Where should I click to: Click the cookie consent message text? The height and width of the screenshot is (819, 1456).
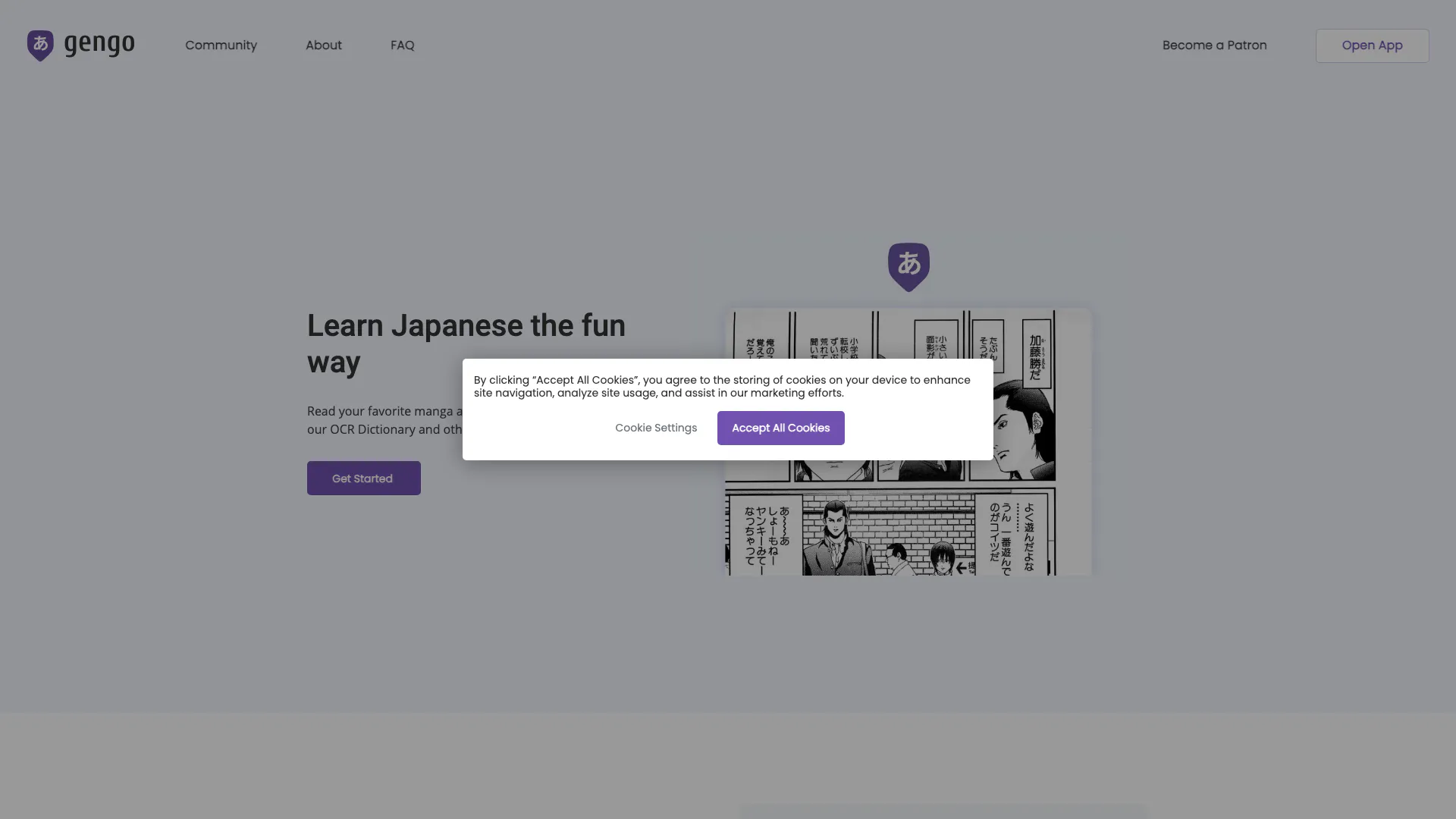pos(722,387)
